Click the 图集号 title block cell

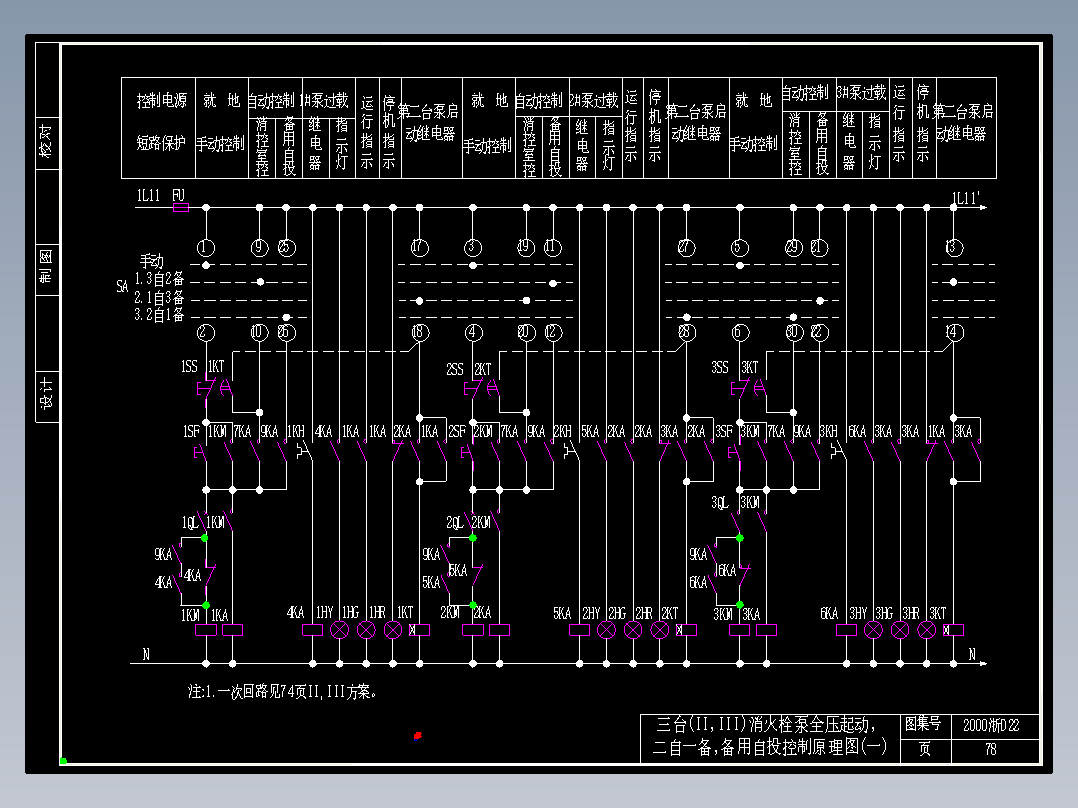click(923, 724)
